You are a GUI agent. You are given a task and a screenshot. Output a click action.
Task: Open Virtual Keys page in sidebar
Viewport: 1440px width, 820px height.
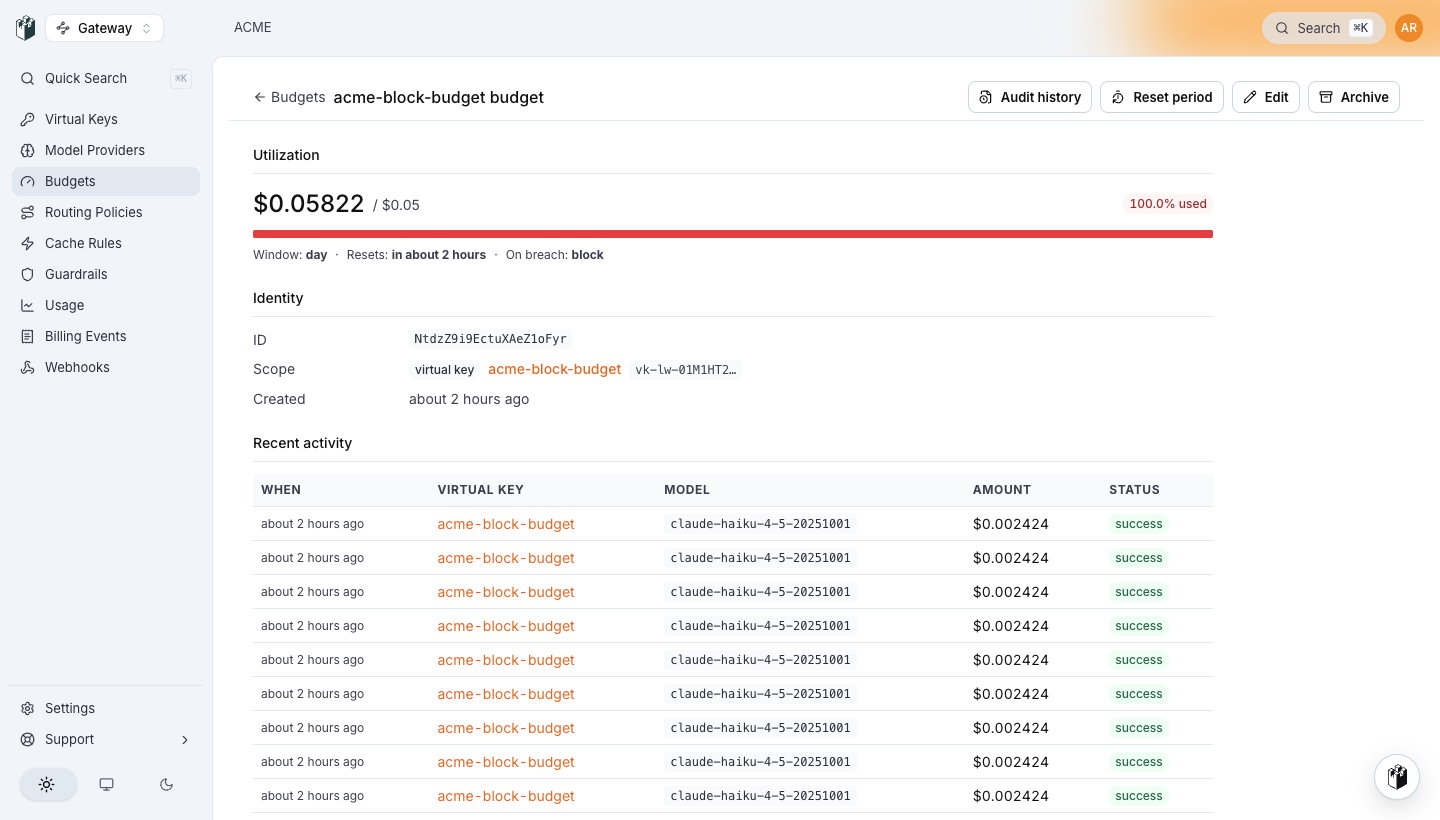tap(106, 119)
